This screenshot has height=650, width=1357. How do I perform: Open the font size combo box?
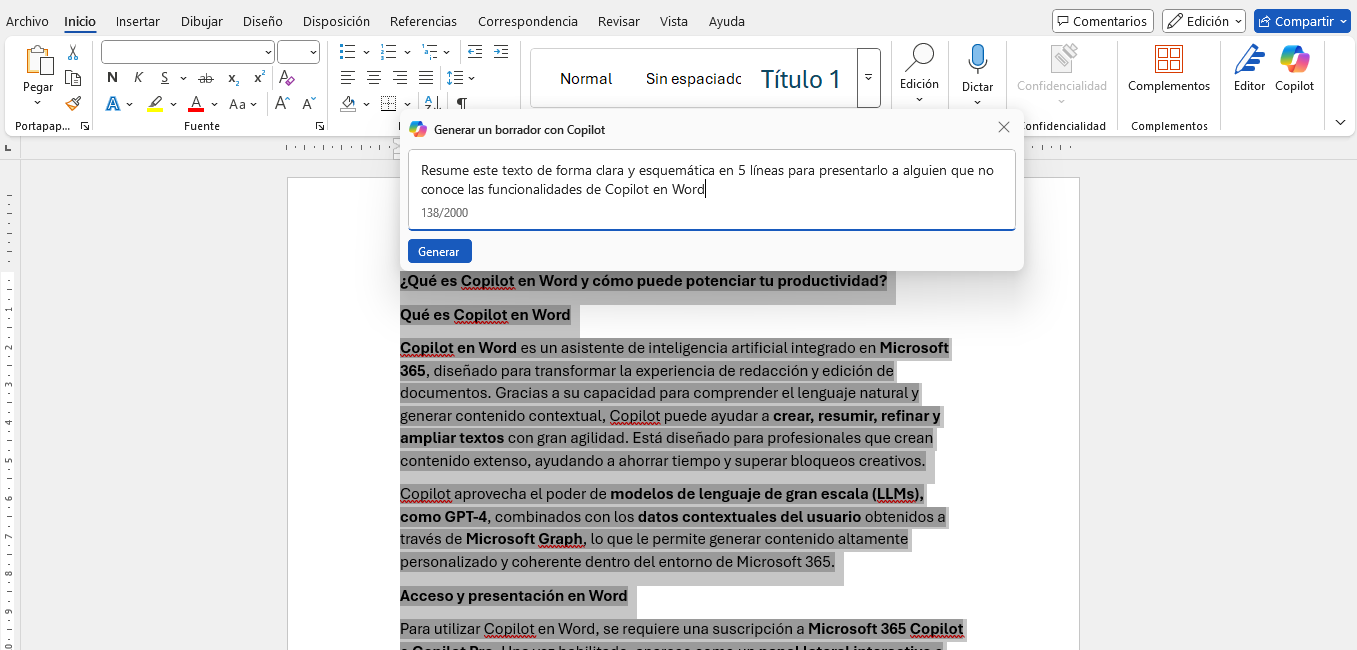[298, 52]
